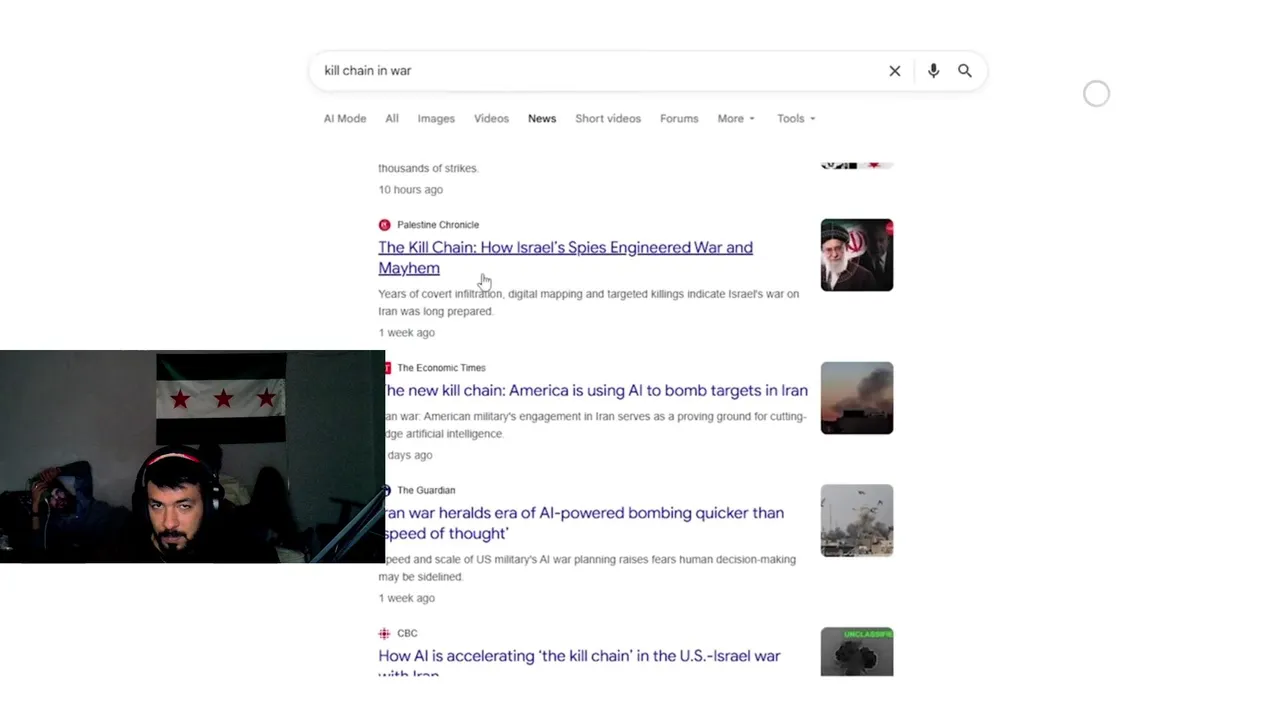Click the CBC source favicon

coord(384,633)
